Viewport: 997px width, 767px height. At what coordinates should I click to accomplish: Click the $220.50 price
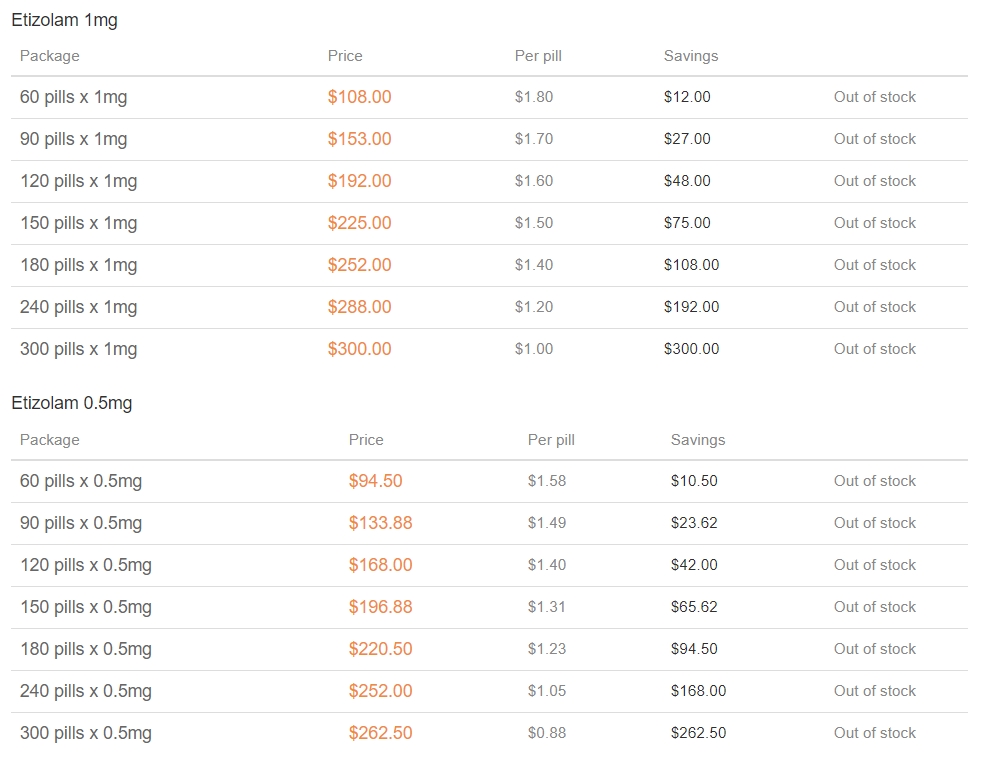[x=380, y=649]
